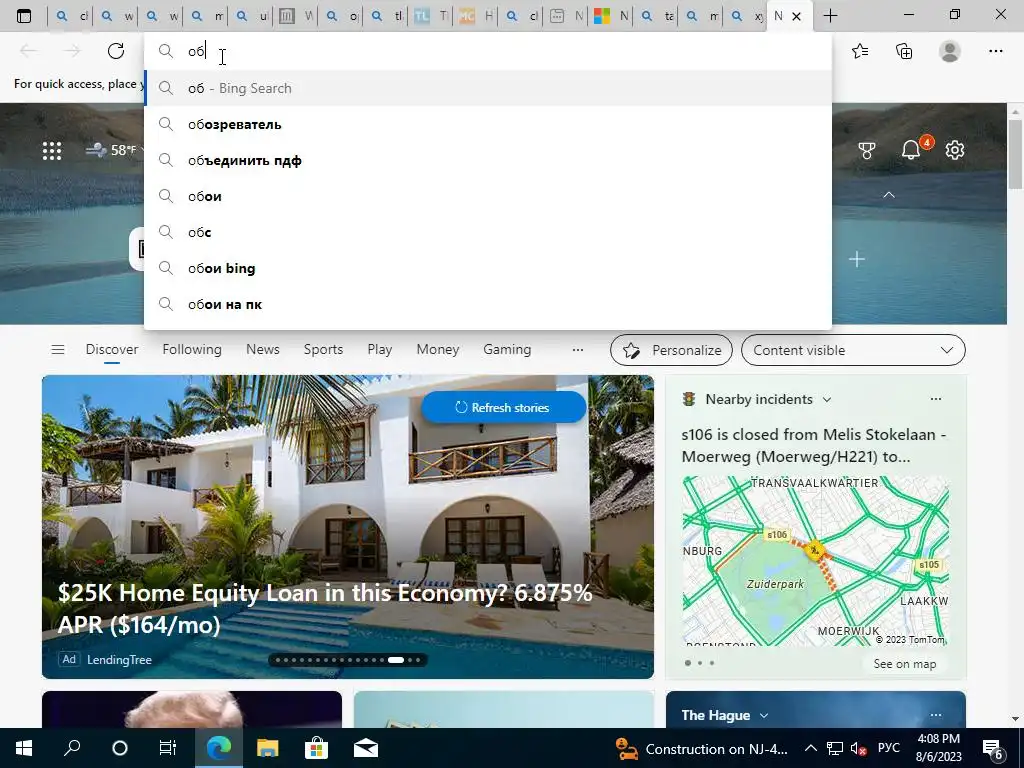The image size is (1024, 768).
Task: Open File Explorer from the taskbar
Action: pos(267,748)
